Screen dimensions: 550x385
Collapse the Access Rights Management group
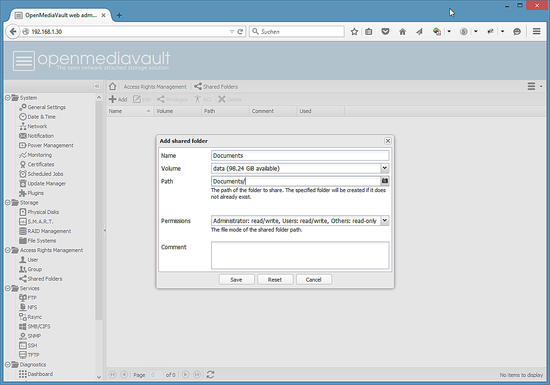(8, 250)
